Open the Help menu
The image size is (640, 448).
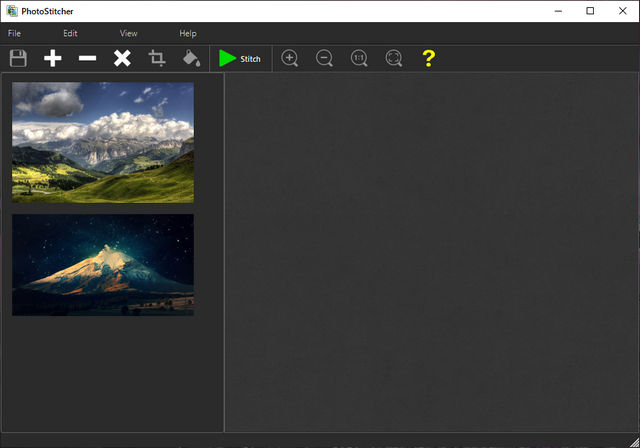(x=188, y=34)
